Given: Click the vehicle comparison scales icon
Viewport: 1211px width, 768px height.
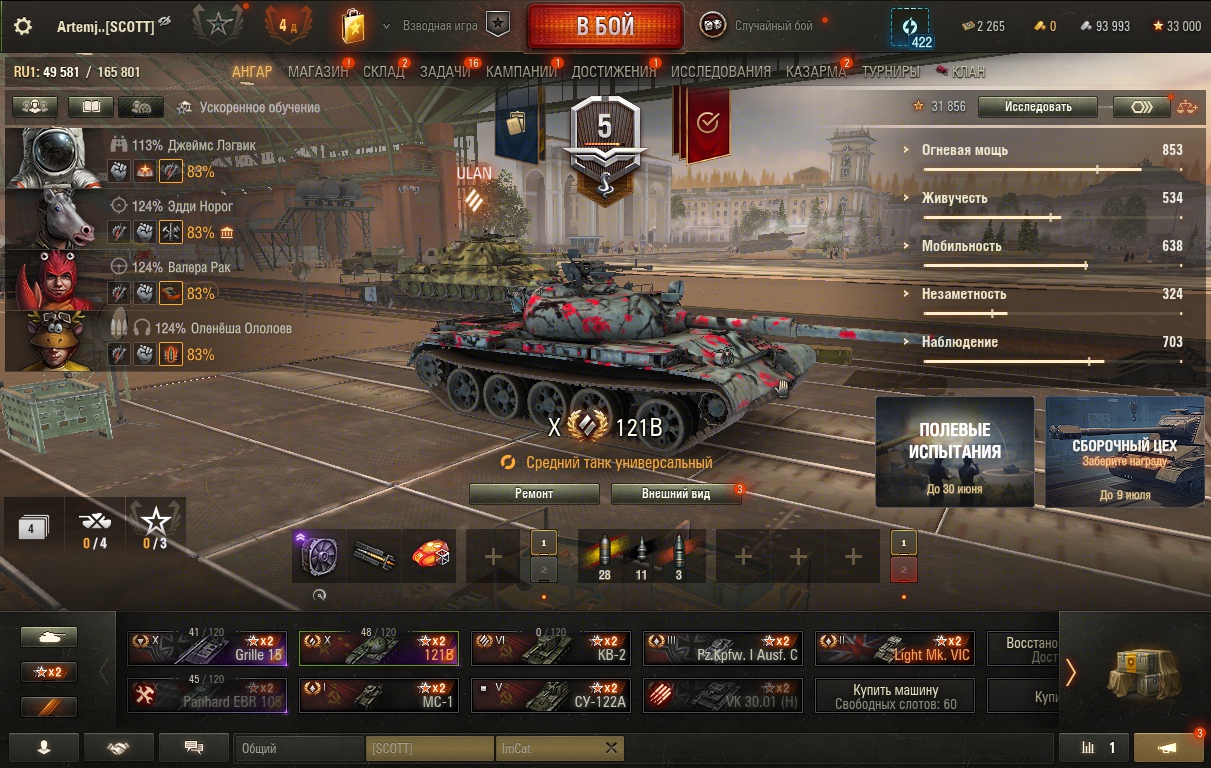Looking at the screenshot, I should click(x=1187, y=106).
